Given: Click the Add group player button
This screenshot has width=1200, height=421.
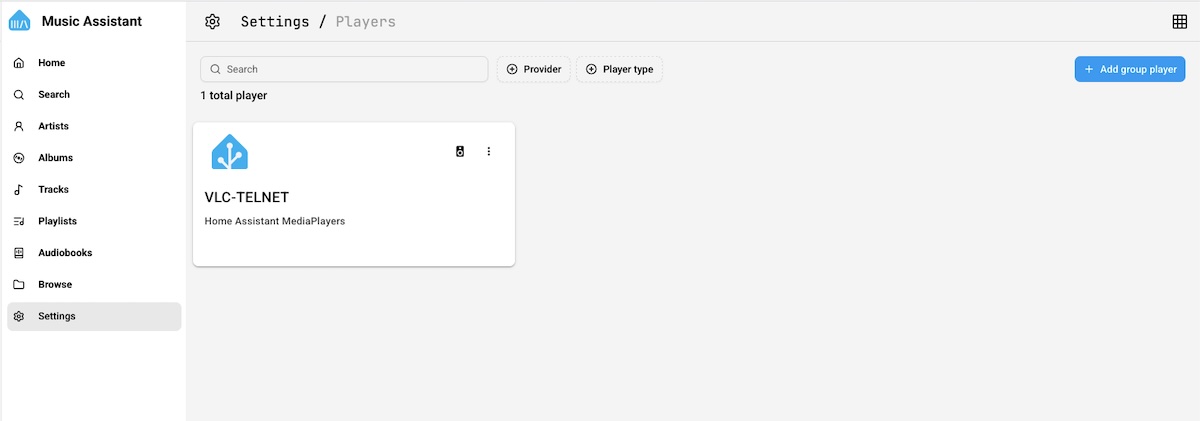Looking at the screenshot, I should click(x=1129, y=69).
